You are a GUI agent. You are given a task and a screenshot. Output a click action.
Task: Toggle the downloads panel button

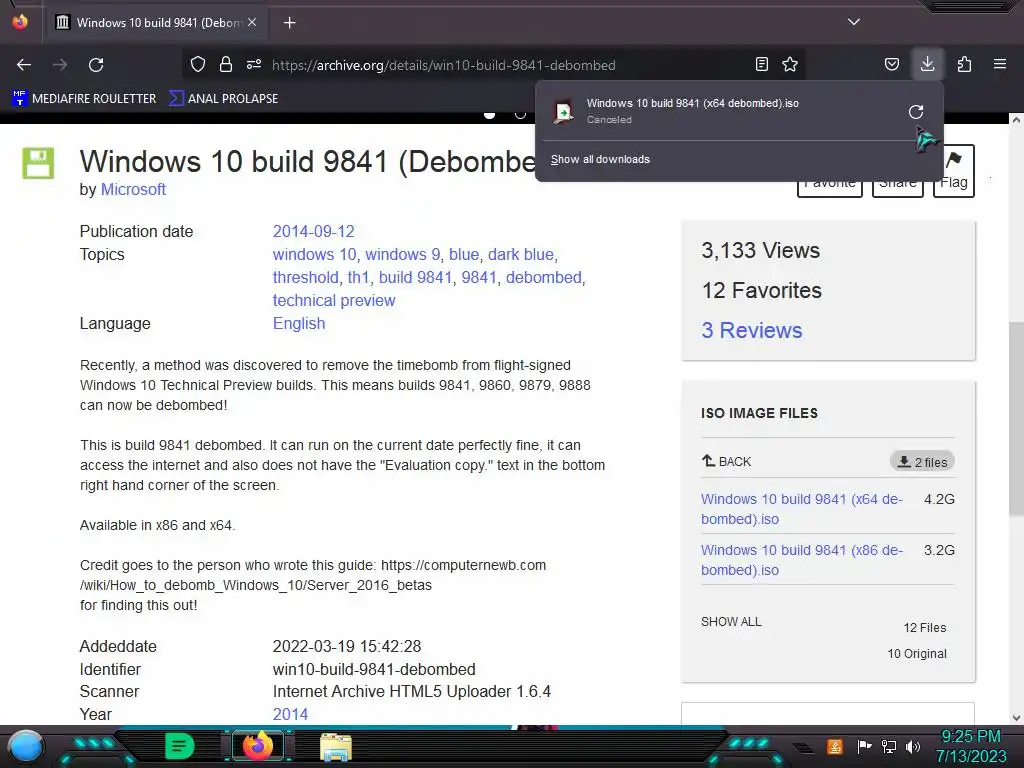pyautogui.click(x=927, y=64)
